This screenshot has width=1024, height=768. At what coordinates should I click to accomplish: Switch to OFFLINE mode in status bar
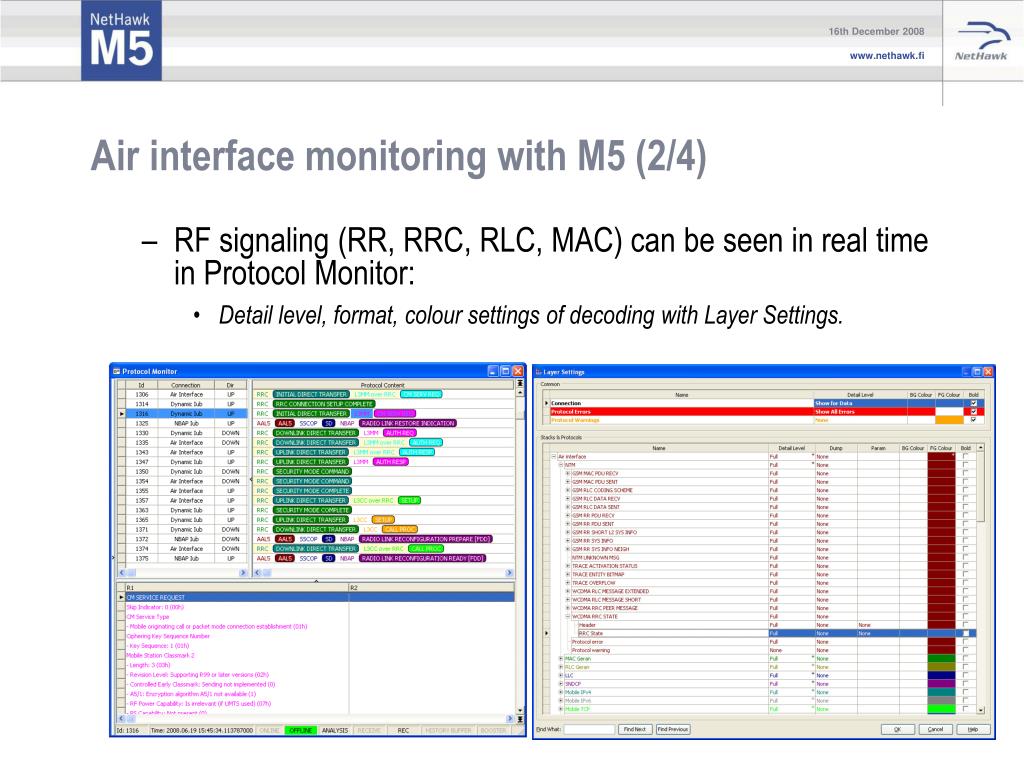point(300,730)
